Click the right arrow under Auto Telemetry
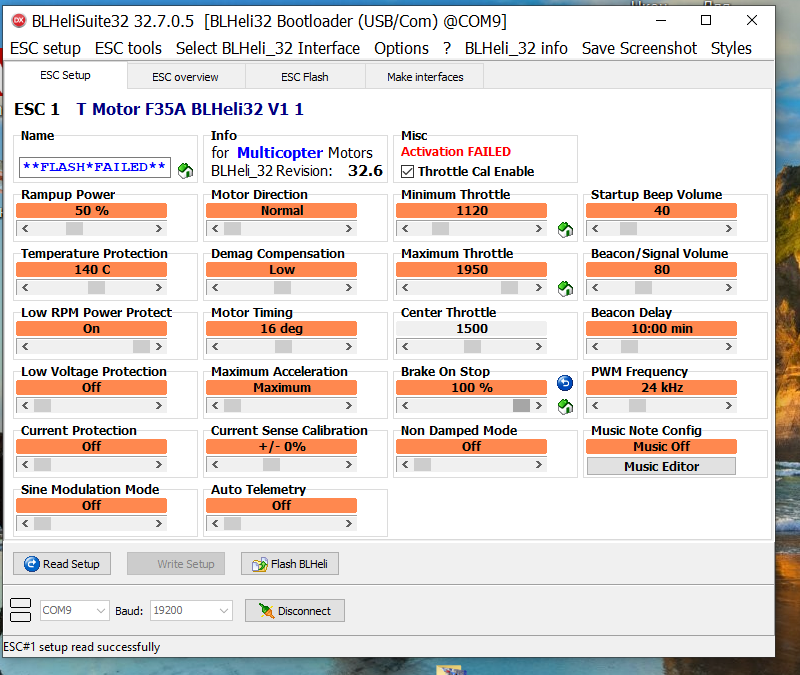The width and height of the screenshot is (800, 675). pos(349,523)
